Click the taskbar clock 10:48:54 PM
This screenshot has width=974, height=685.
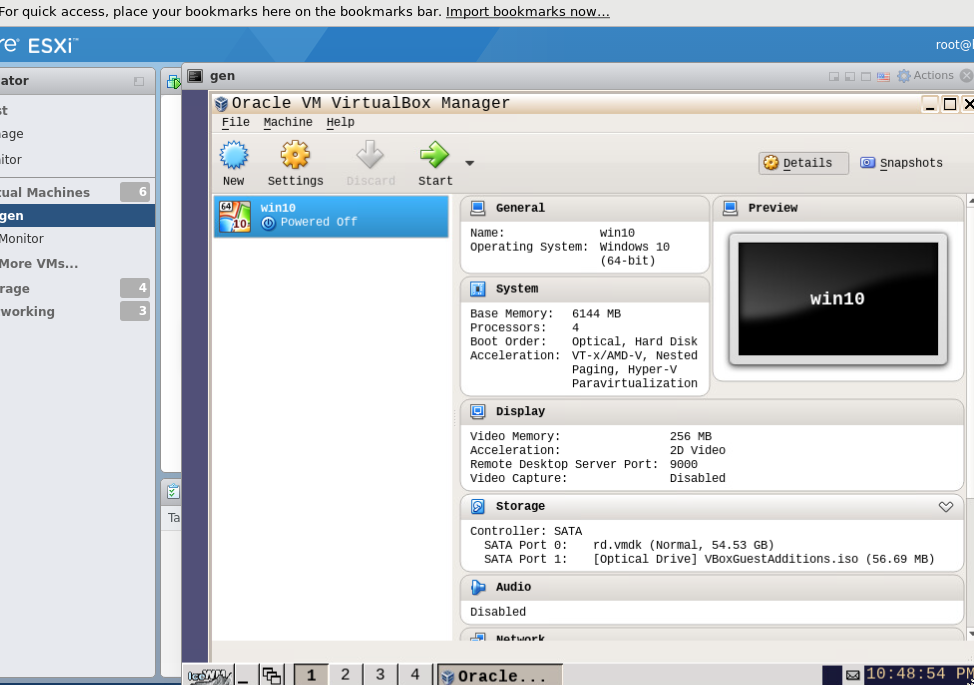tap(919, 674)
